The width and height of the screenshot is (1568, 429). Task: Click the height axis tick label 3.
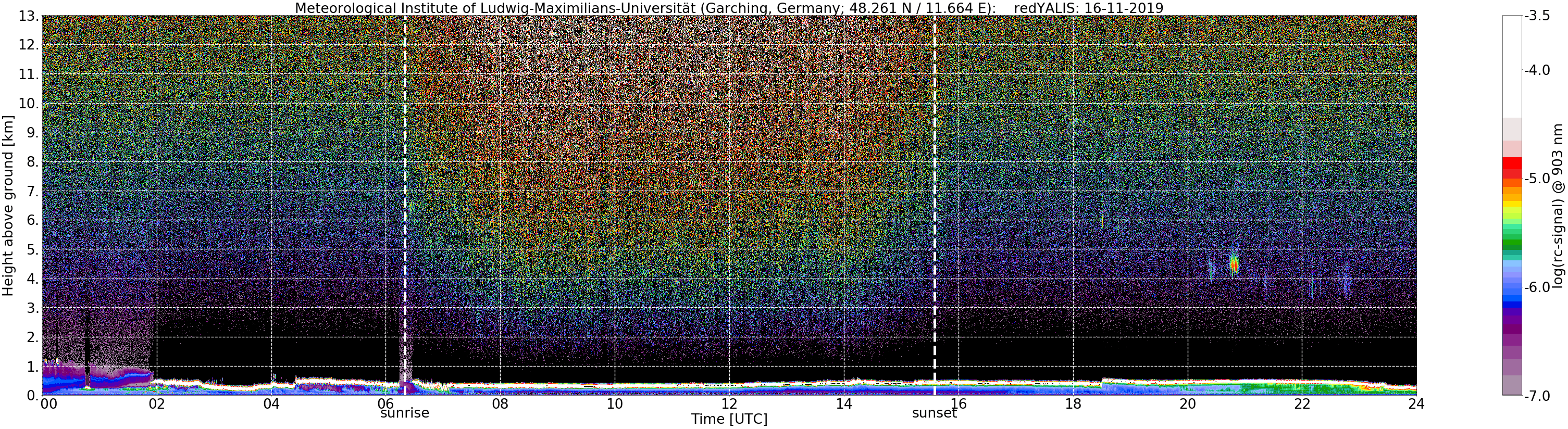click(33, 309)
